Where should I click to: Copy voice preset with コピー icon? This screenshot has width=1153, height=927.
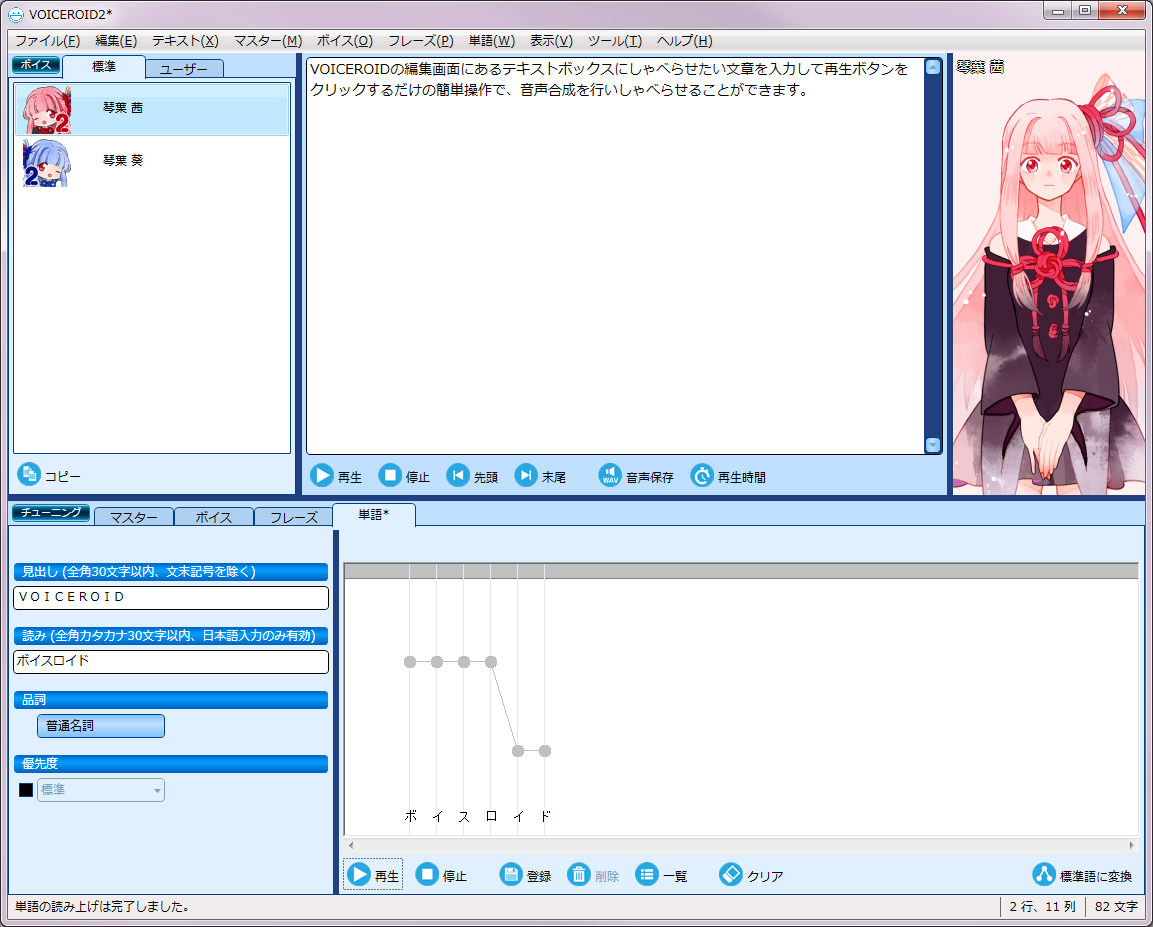29,475
